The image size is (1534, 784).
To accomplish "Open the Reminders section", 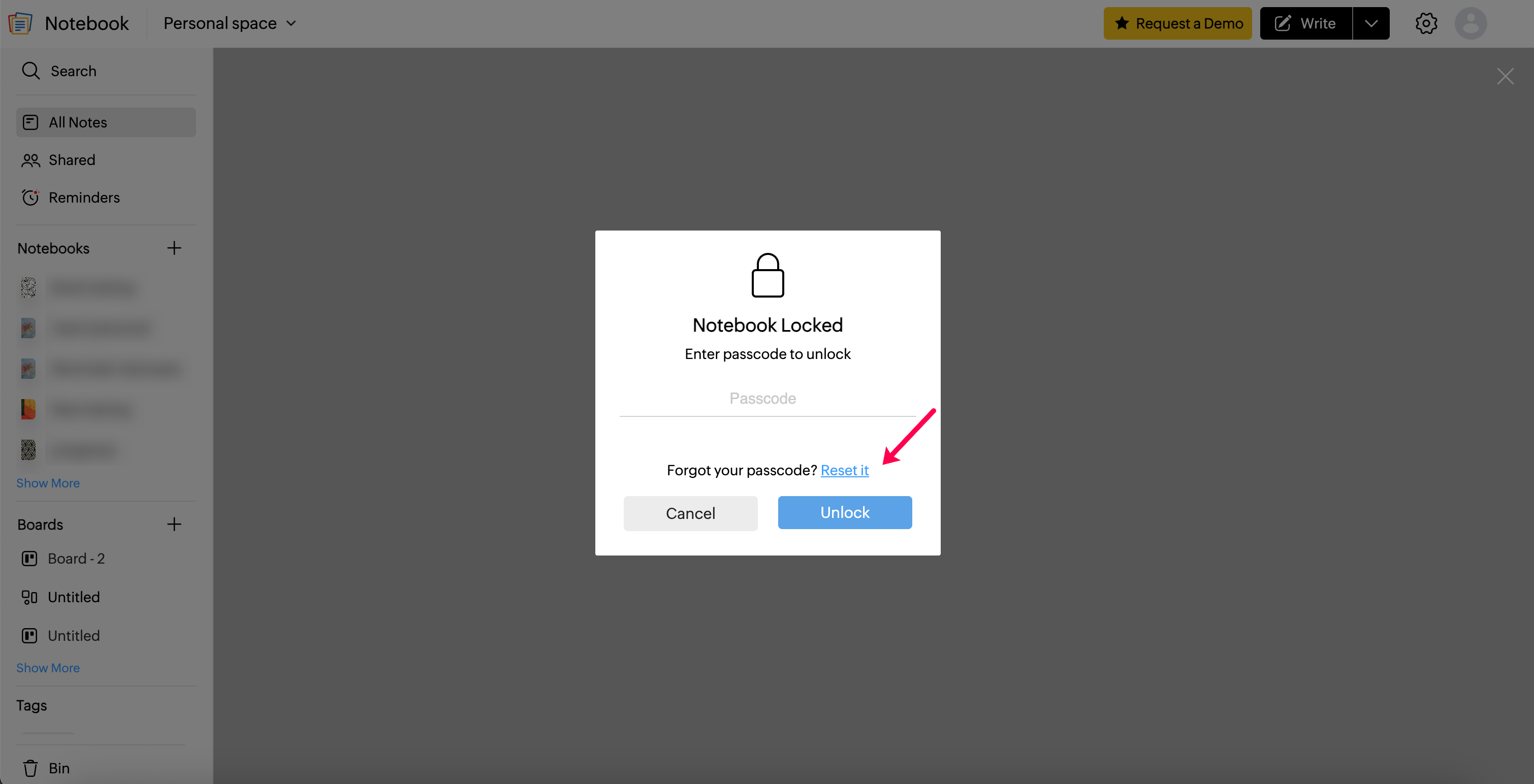I will tap(106, 197).
